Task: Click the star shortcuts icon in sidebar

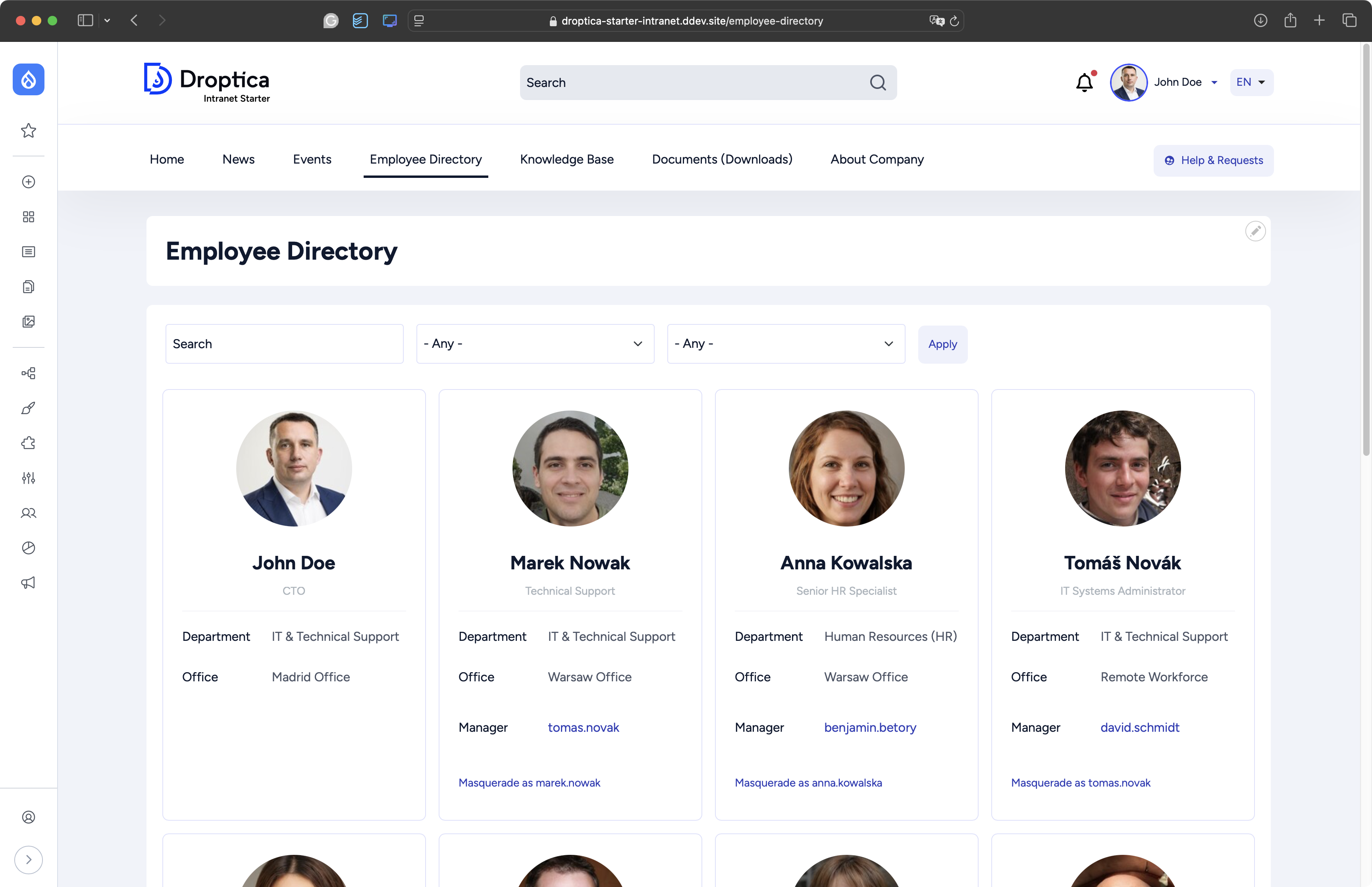Action: 28,131
